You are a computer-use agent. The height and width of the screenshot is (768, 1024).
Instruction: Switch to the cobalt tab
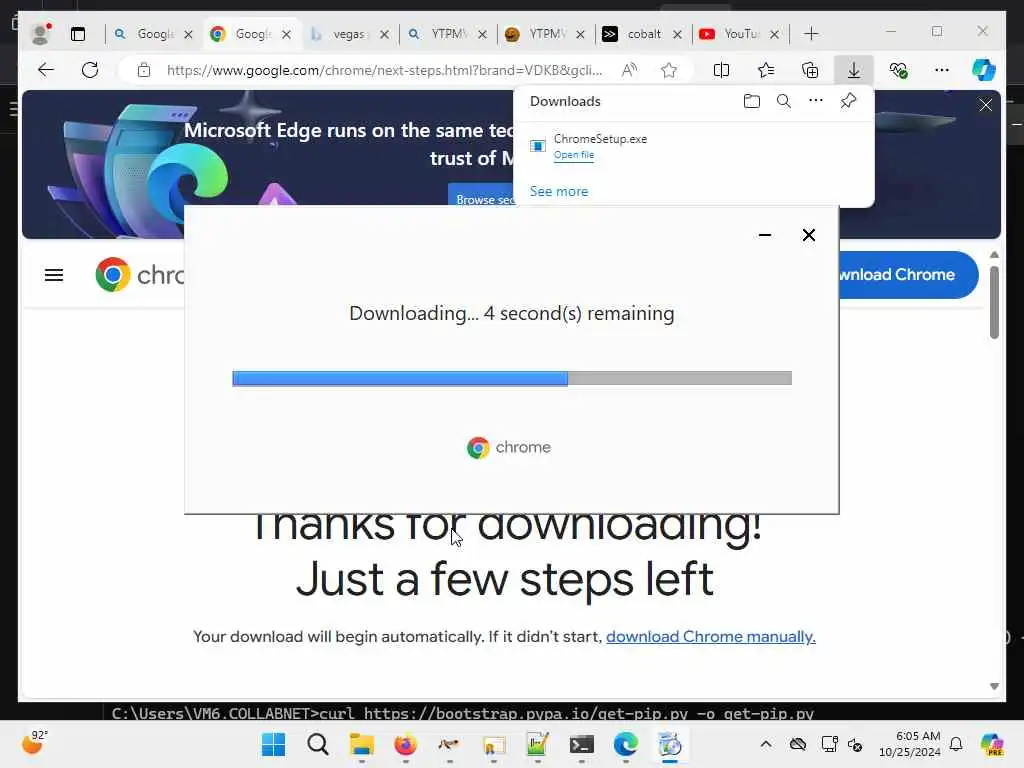pos(643,34)
